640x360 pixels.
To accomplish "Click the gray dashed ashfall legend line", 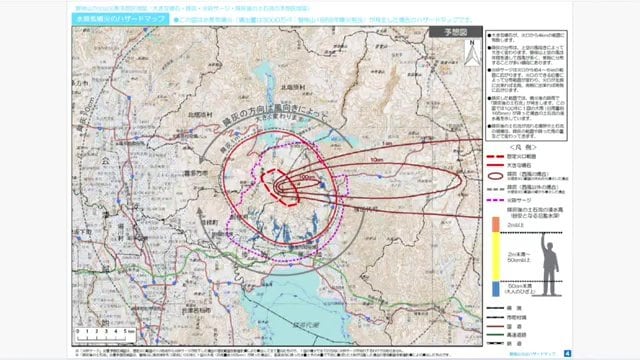I will point(495,189).
